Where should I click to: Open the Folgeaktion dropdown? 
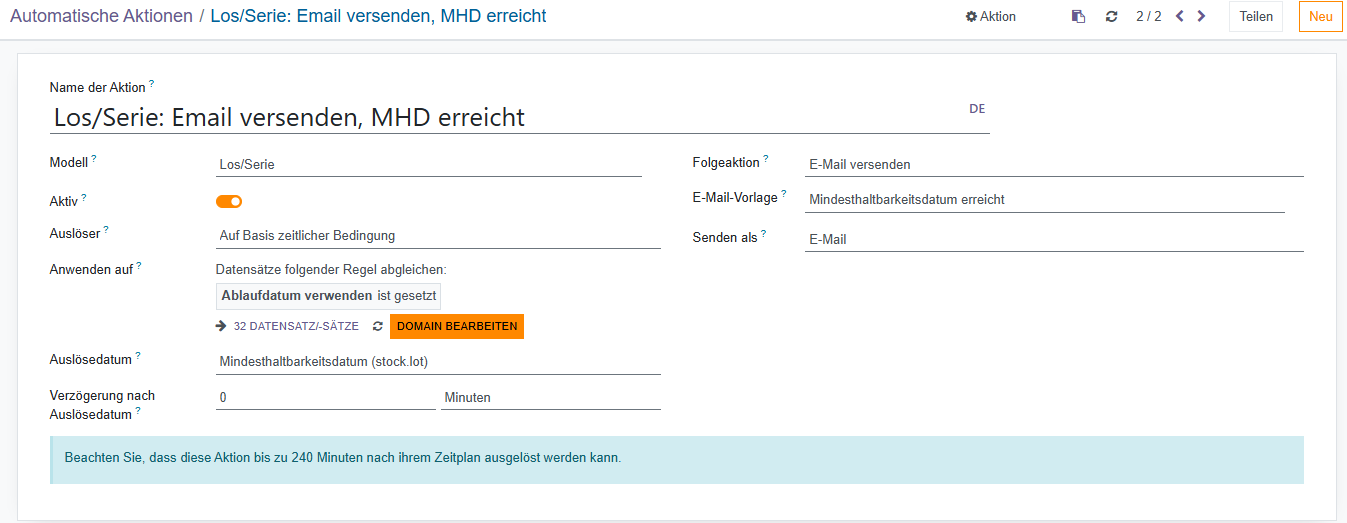click(x=1053, y=164)
